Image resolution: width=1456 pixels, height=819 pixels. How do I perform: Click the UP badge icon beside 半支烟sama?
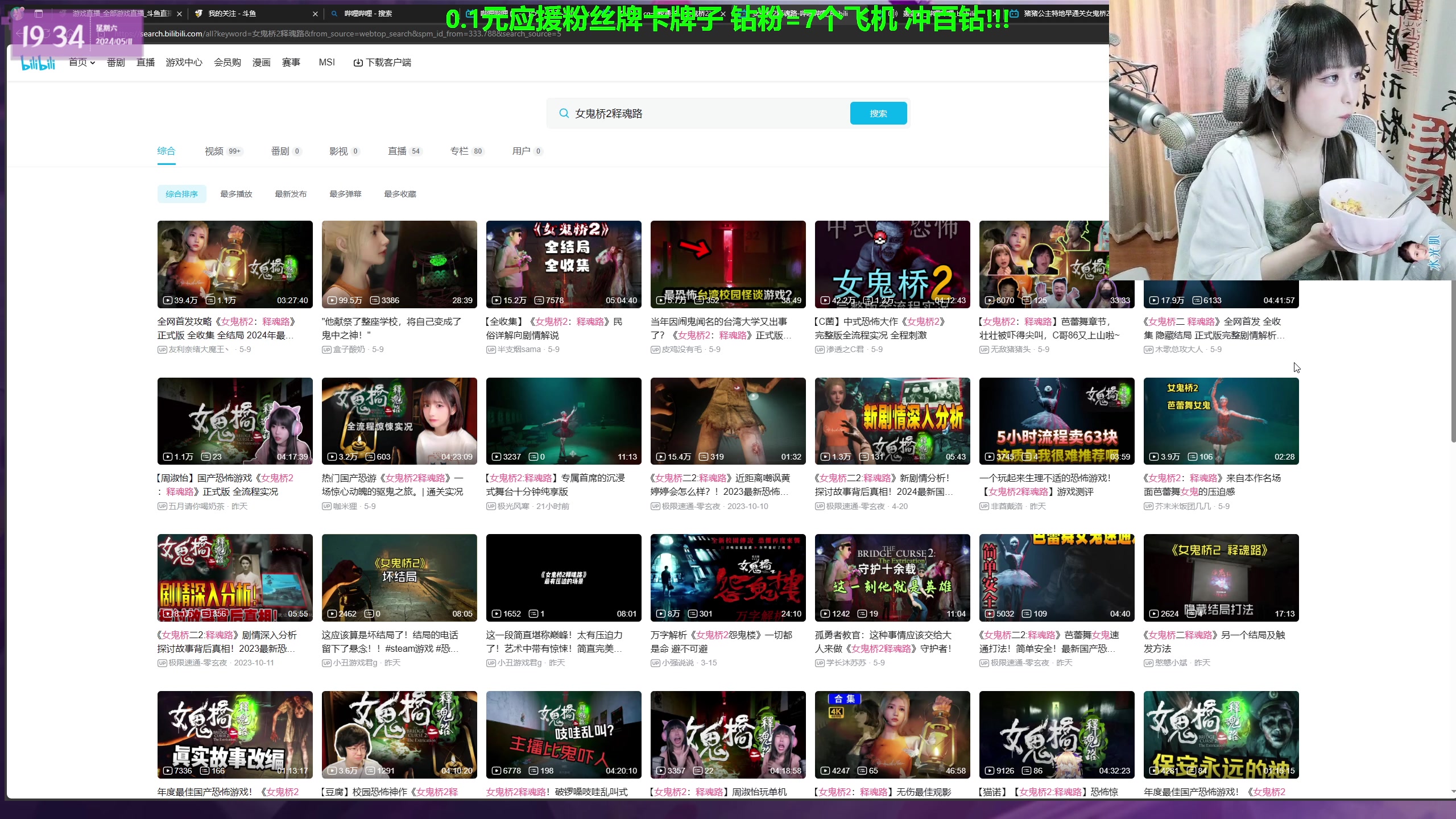coord(491,349)
